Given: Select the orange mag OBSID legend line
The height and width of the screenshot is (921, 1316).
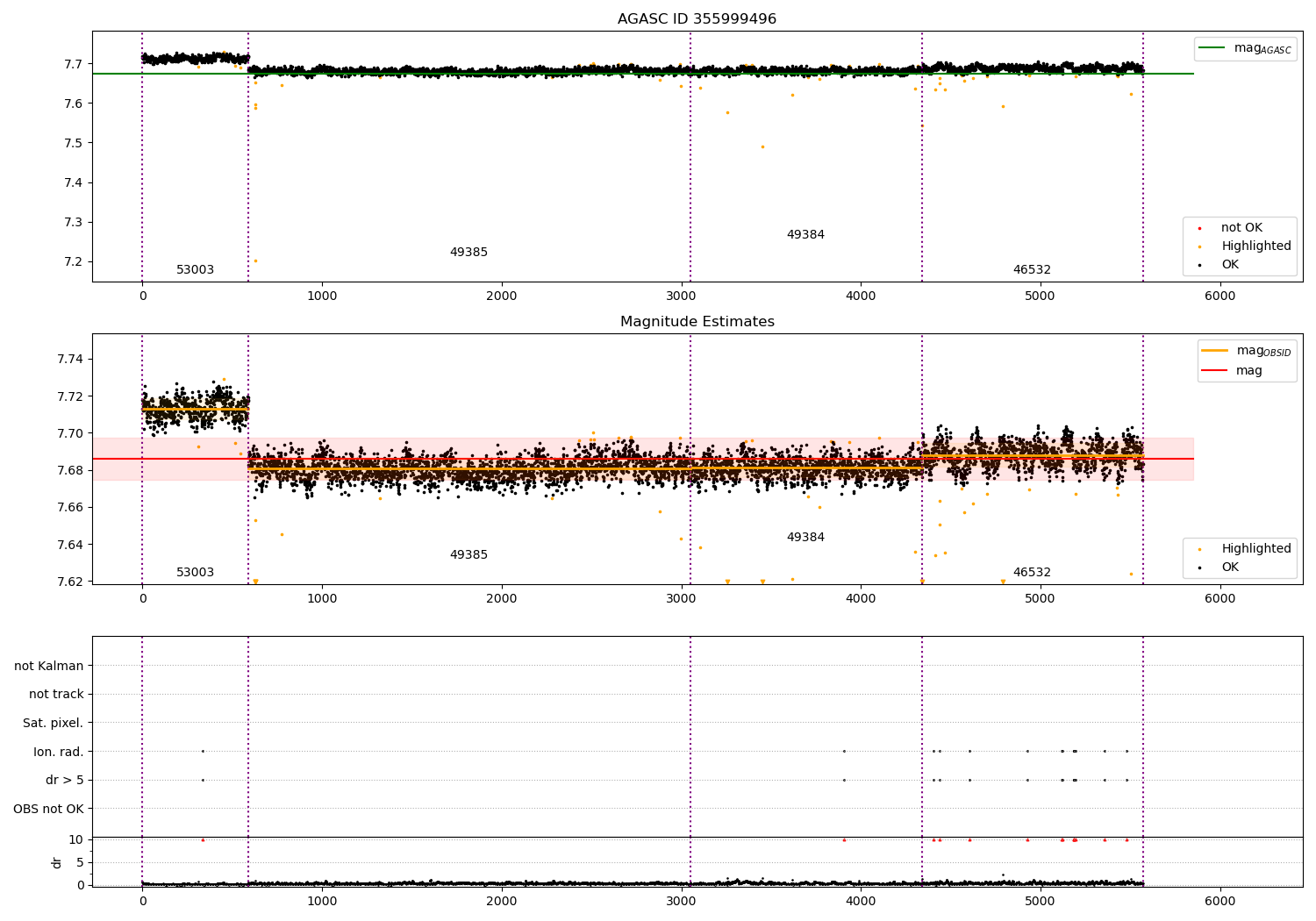Looking at the screenshot, I should [x=1214, y=351].
